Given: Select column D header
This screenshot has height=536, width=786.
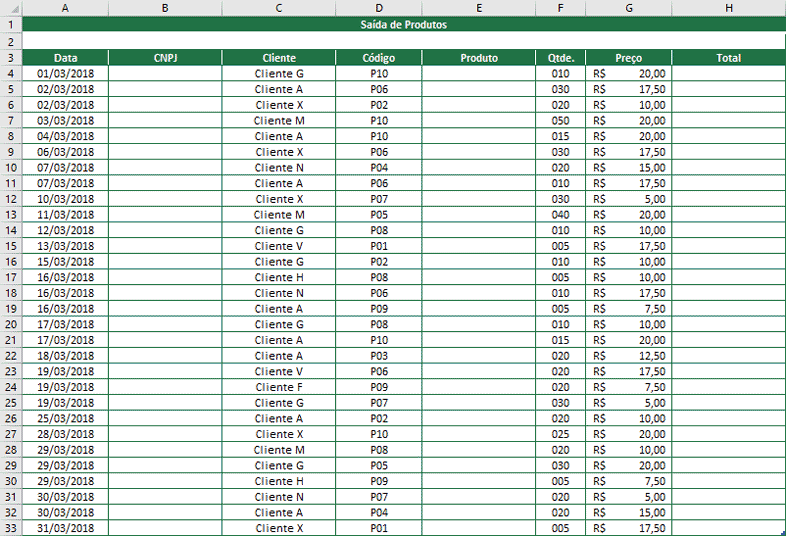Looking at the screenshot, I should pos(379,8).
